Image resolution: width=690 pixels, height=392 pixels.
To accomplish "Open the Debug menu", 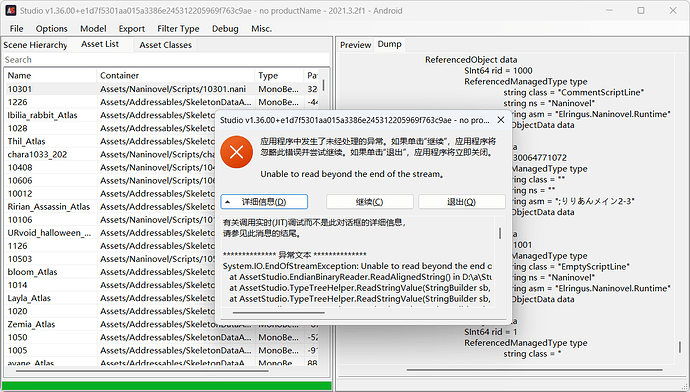I will 225,29.
